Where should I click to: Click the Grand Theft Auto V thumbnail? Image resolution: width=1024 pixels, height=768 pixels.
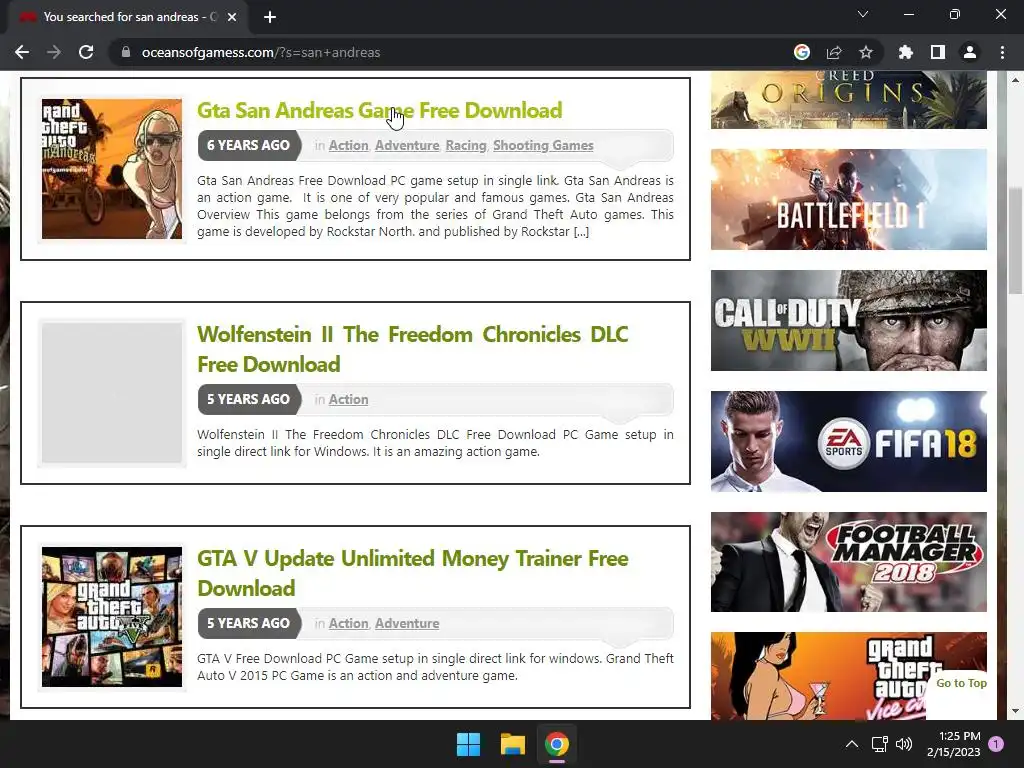pos(112,617)
